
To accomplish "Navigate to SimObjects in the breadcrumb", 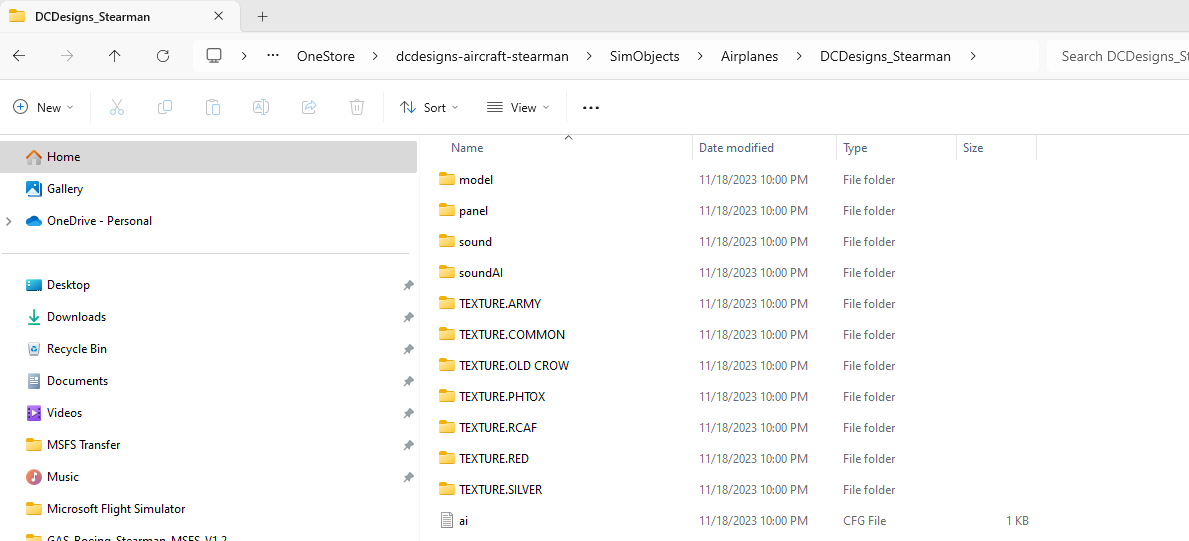I will pyautogui.click(x=645, y=56).
